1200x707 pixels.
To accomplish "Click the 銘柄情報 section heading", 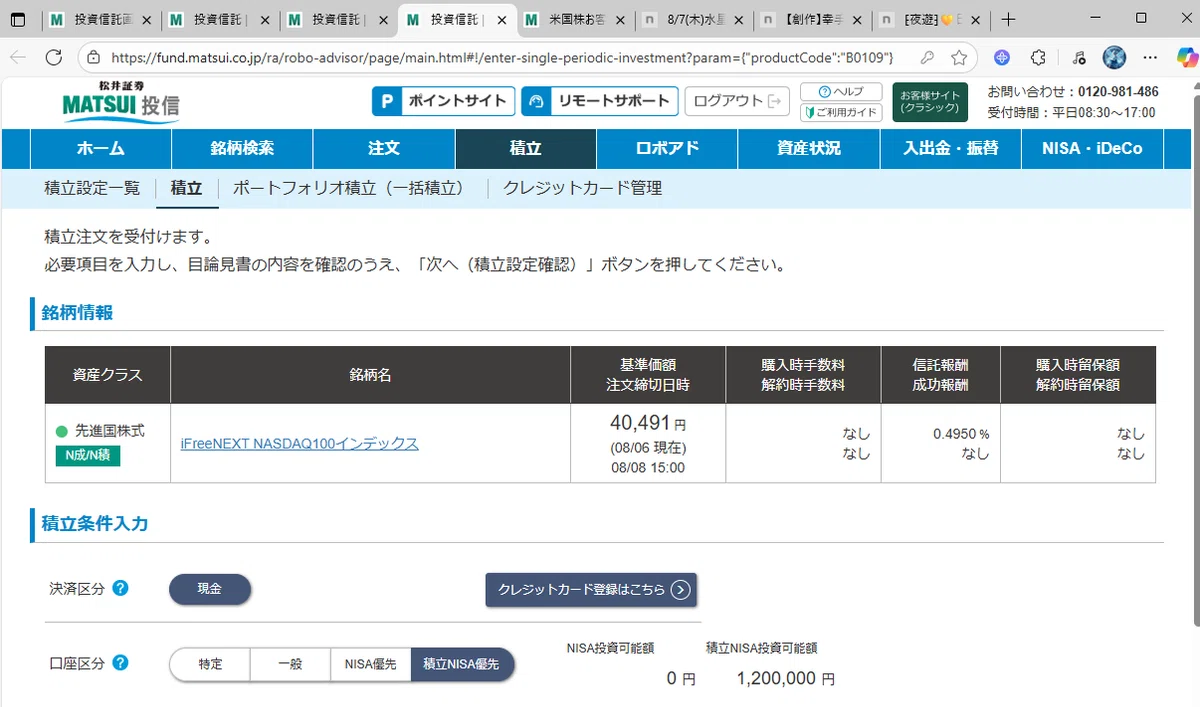I will (77, 313).
